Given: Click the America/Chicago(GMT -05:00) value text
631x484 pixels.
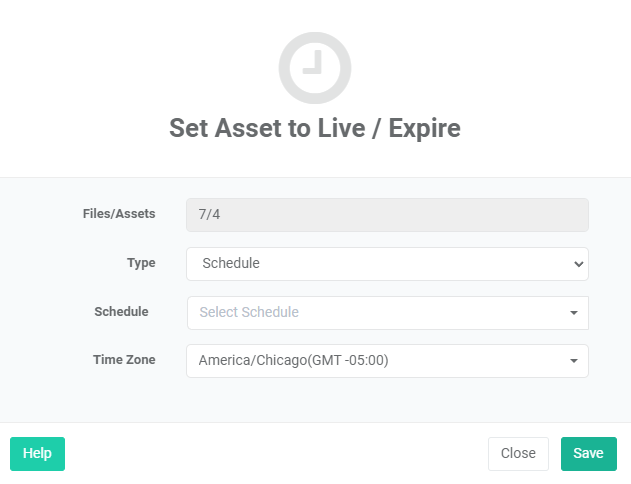Looking at the screenshot, I should [x=293, y=360].
